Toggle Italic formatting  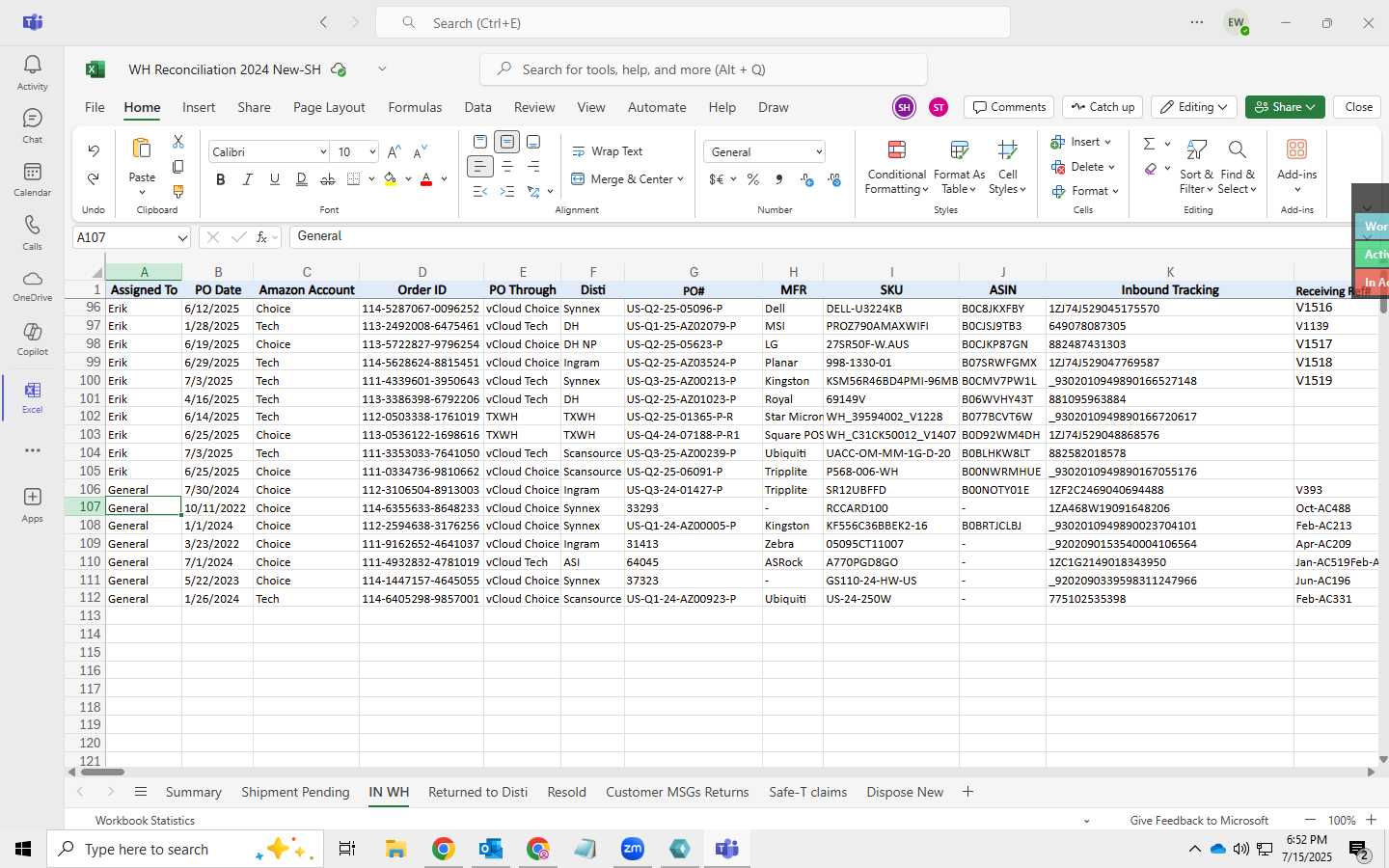pos(248,179)
